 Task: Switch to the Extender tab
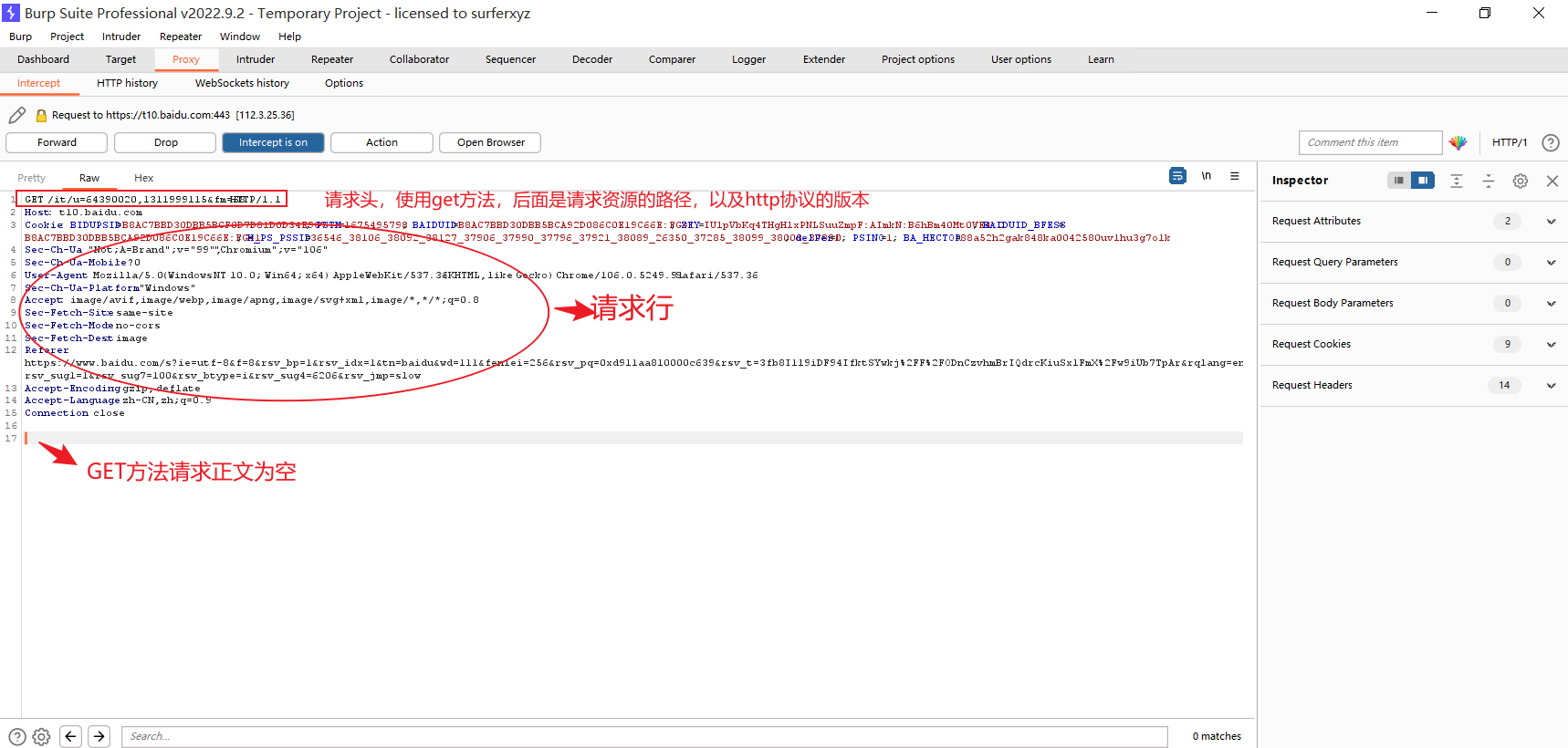pyautogui.click(x=824, y=59)
